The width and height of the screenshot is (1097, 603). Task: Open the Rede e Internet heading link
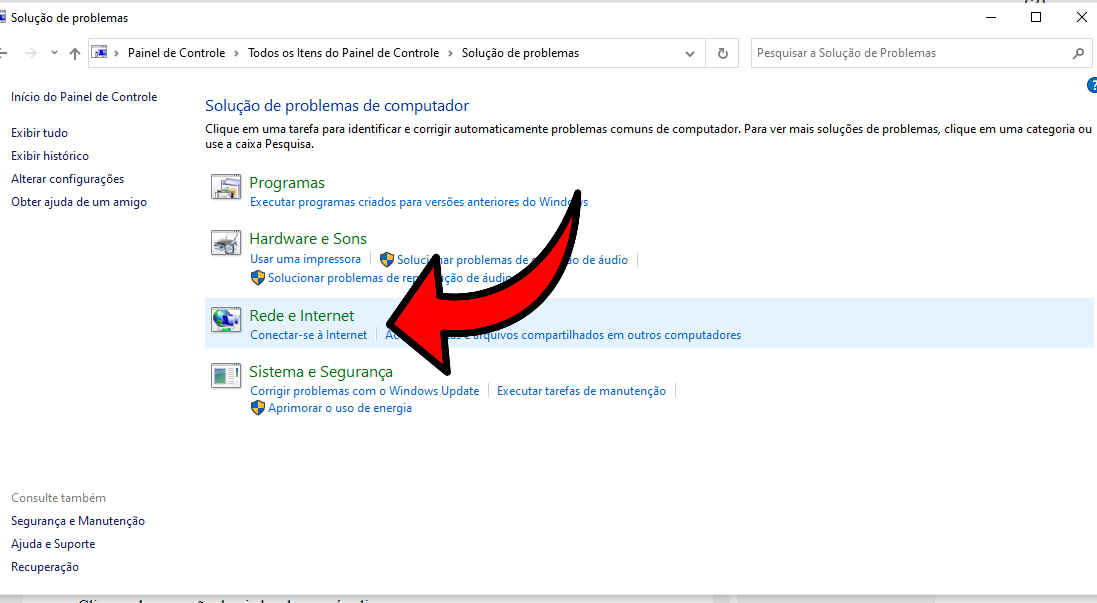(x=302, y=315)
